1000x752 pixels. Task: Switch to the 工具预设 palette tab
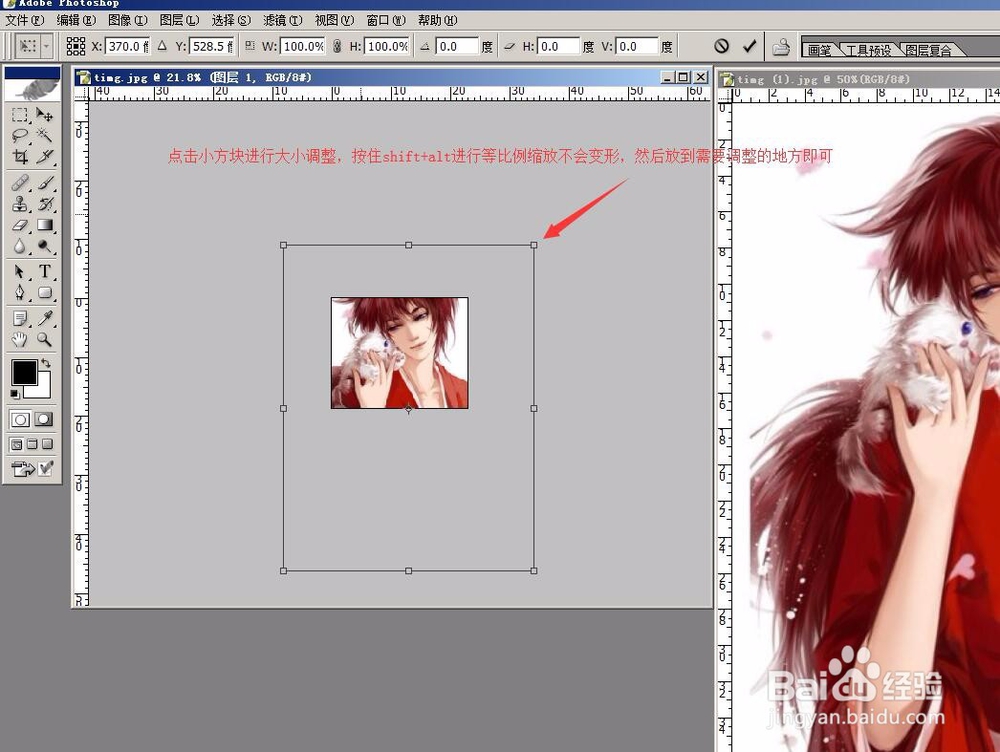869,50
